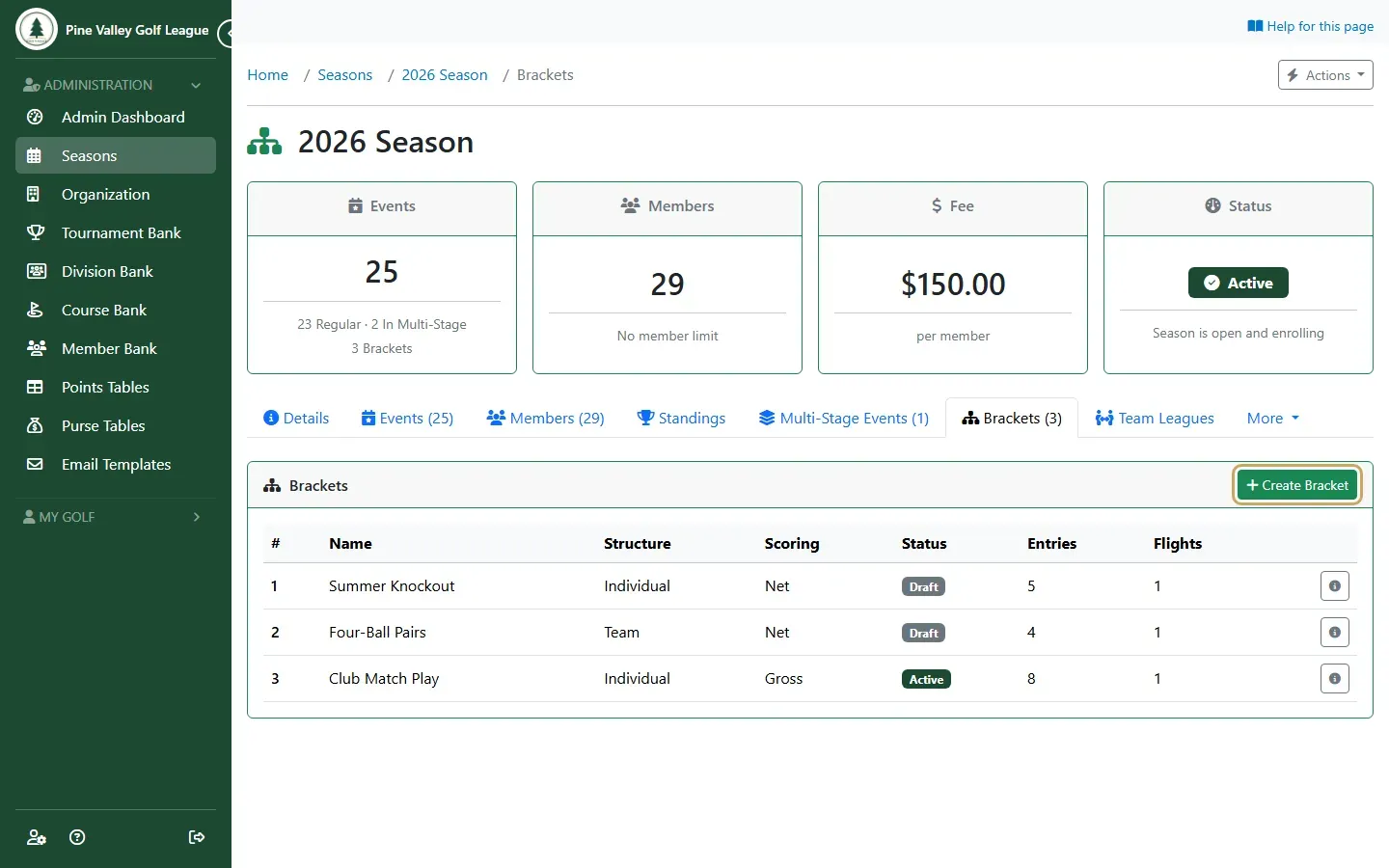Image resolution: width=1389 pixels, height=868 pixels.
Task: Open the Actions dropdown
Action: 1325,75
